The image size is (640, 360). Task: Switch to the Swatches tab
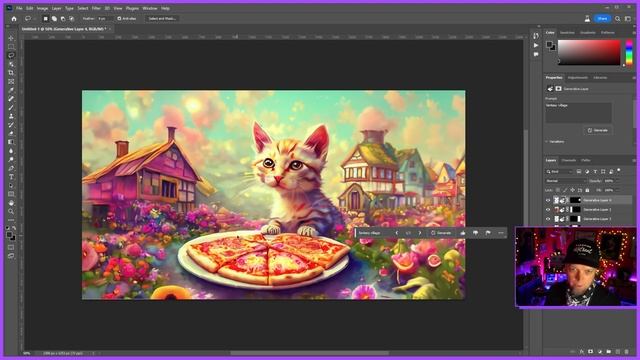[567, 33]
